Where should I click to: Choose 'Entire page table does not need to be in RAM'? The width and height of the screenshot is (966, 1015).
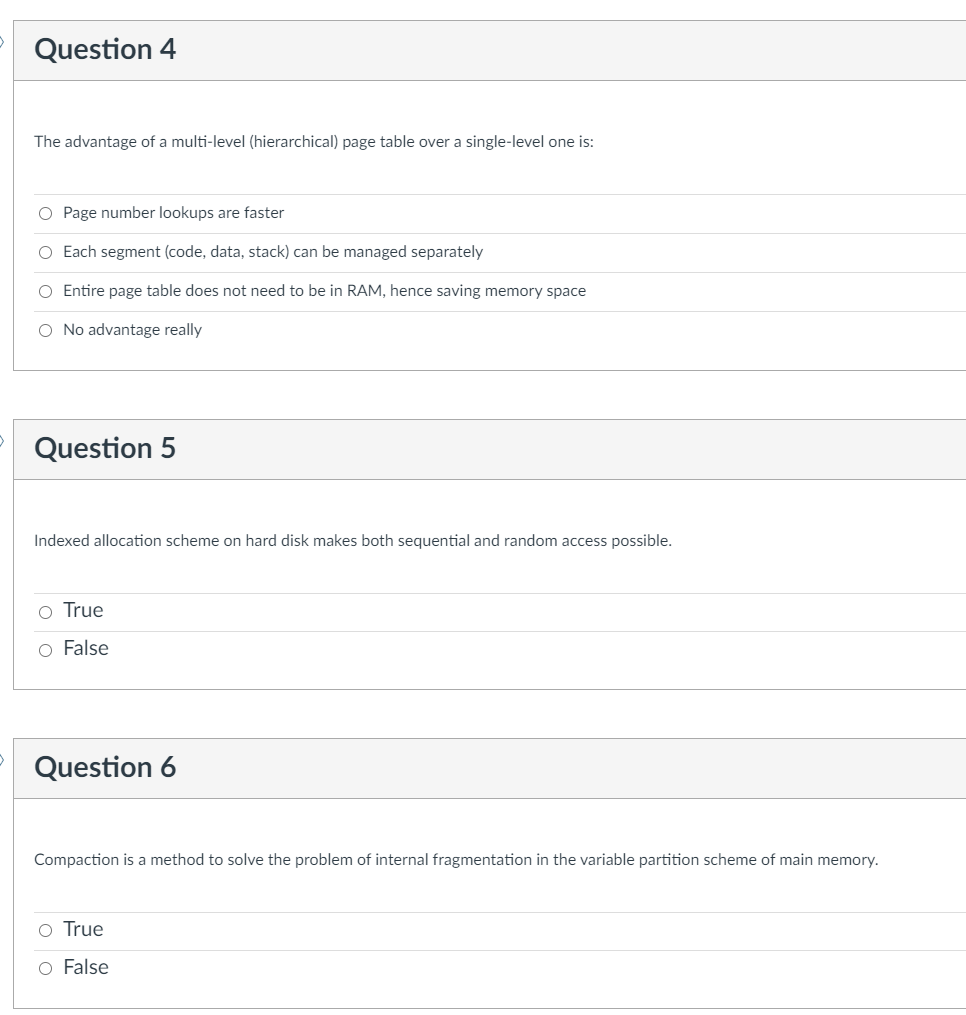45,291
